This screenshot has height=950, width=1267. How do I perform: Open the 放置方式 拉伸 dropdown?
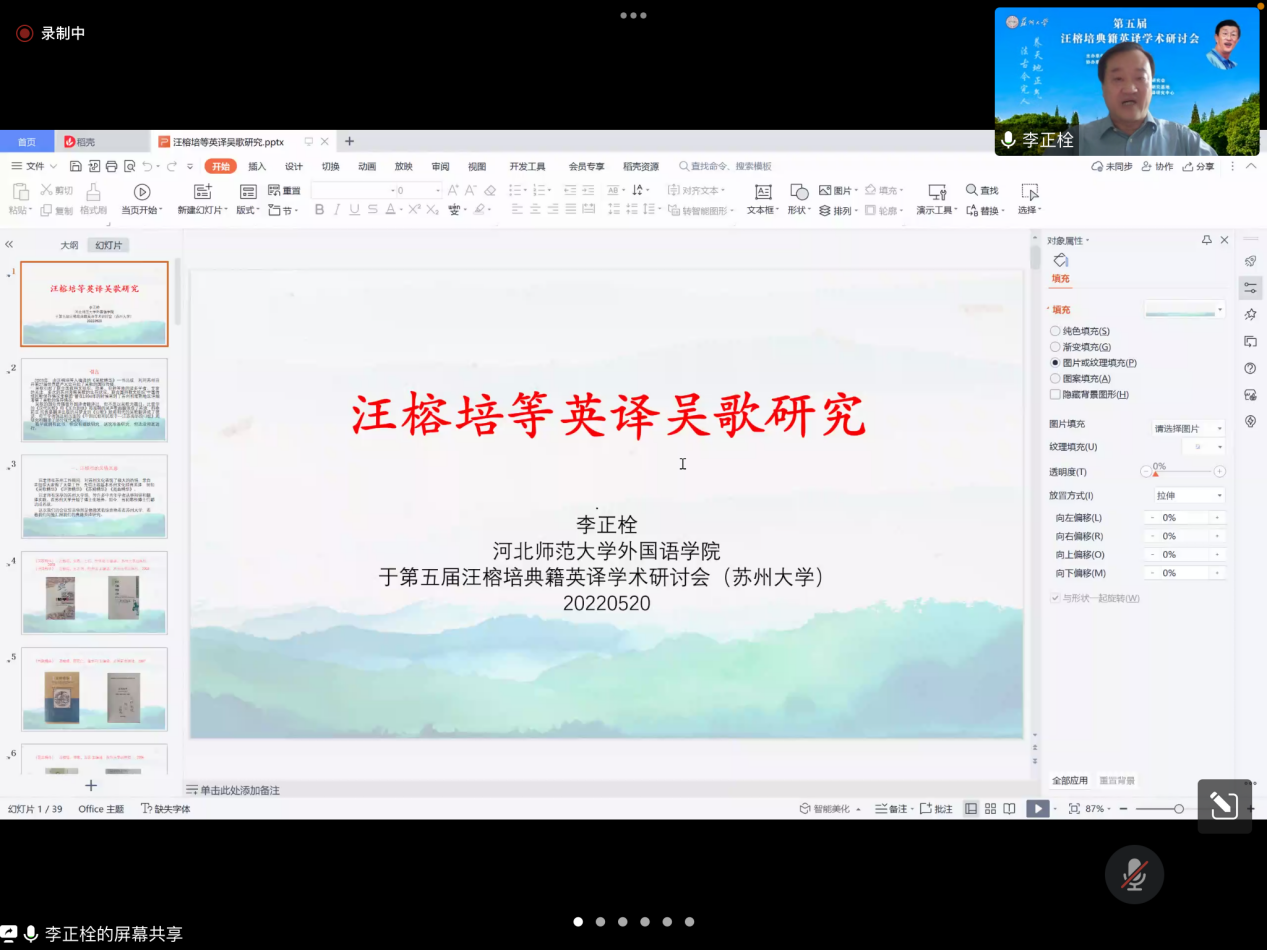tap(1189, 496)
